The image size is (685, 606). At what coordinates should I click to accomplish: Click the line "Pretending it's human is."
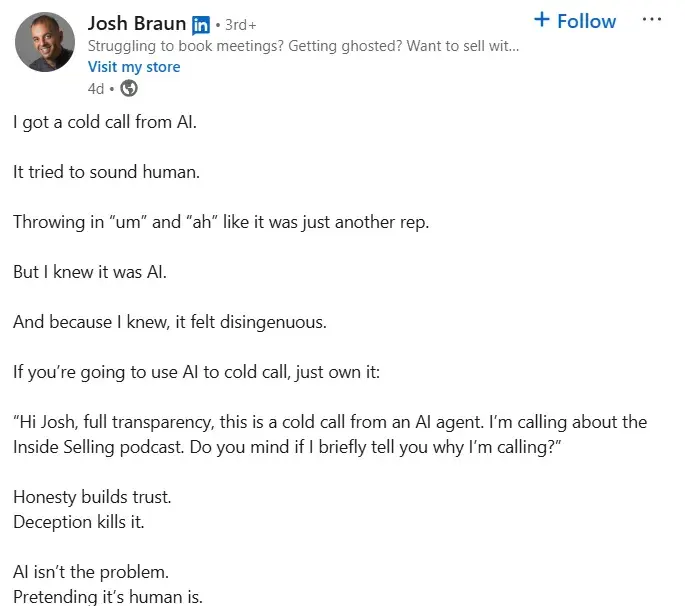[x=108, y=598]
